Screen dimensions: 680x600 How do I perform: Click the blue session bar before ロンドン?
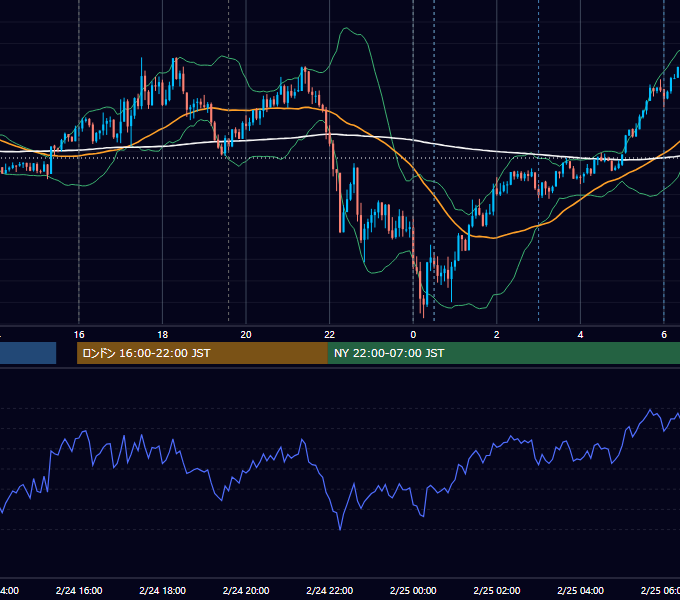[x=28, y=353]
